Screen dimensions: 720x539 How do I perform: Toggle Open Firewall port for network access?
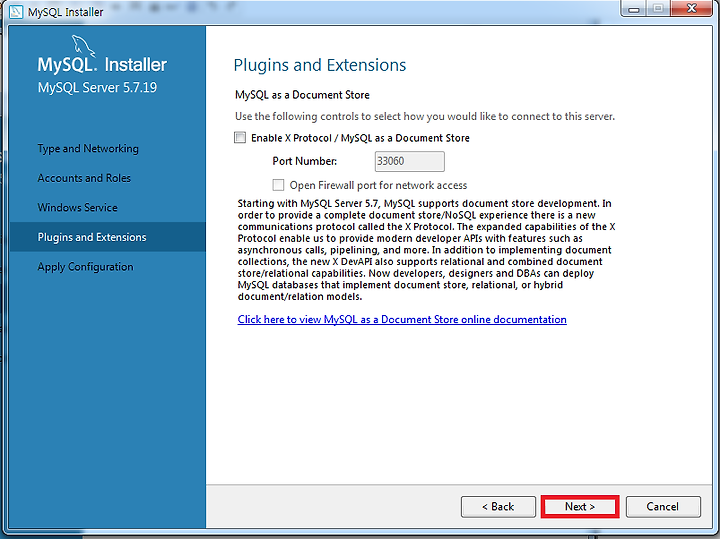pyautogui.click(x=278, y=185)
